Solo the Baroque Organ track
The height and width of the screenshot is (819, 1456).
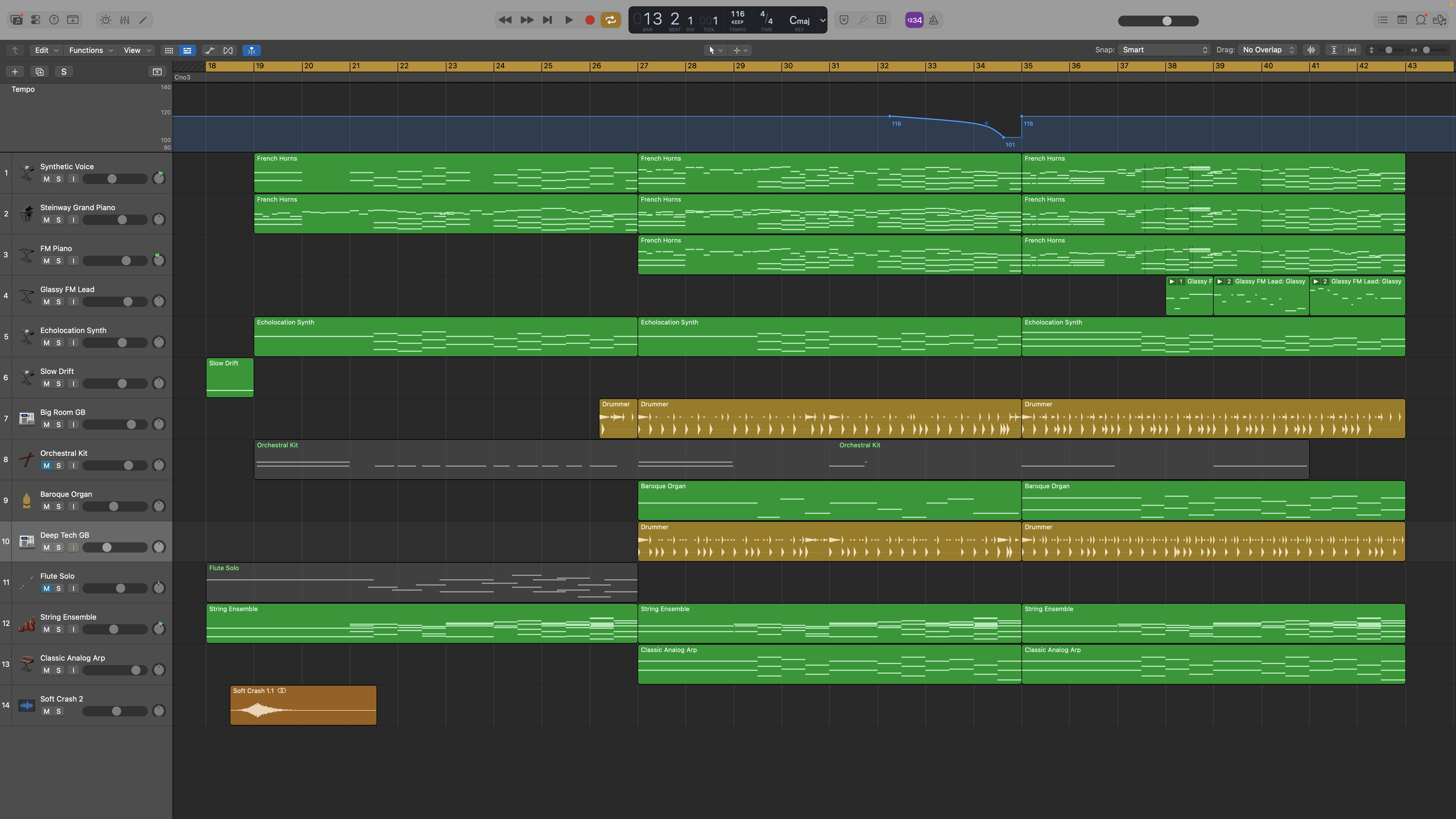click(x=58, y=506)
